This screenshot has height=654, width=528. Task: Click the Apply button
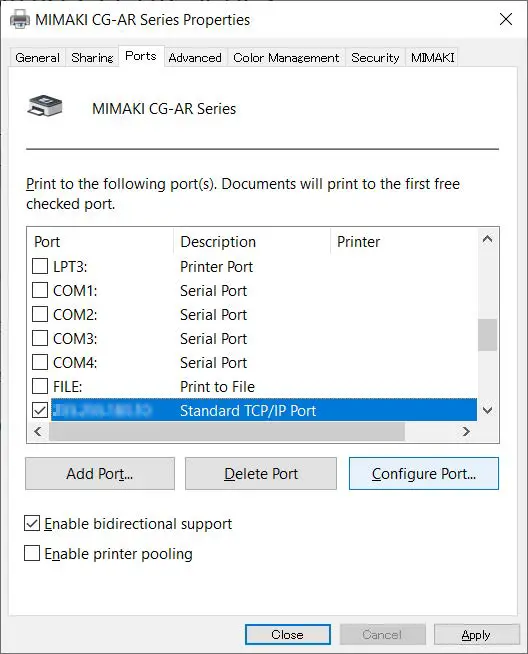(x=477, y=634)
